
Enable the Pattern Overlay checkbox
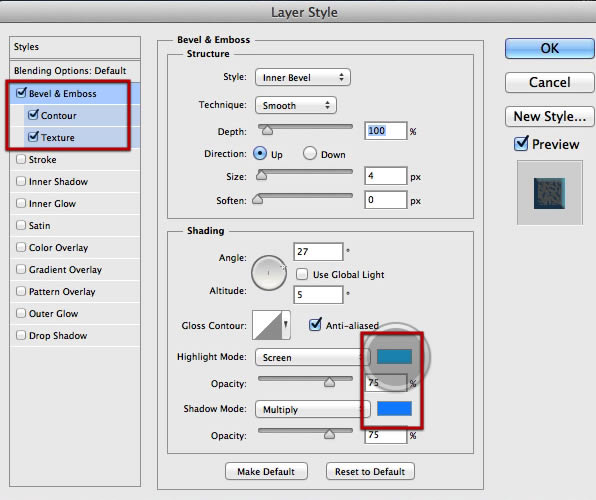pyautogui.click(x=21, y=291)
